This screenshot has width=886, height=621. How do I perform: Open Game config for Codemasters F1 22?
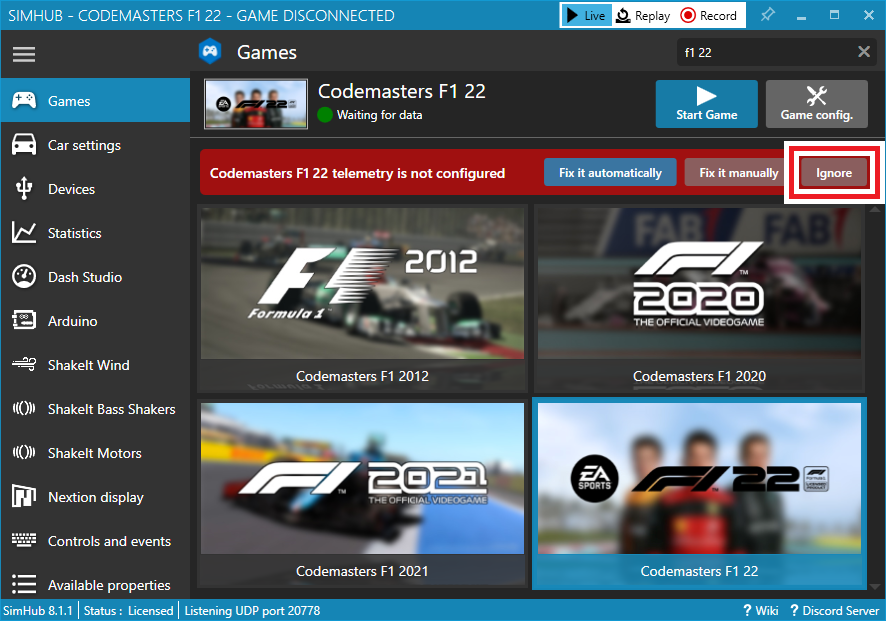[816, 103]
